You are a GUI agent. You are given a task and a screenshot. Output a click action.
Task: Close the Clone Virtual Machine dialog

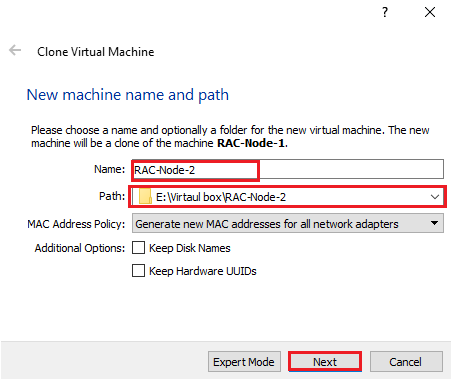[430, 12]
